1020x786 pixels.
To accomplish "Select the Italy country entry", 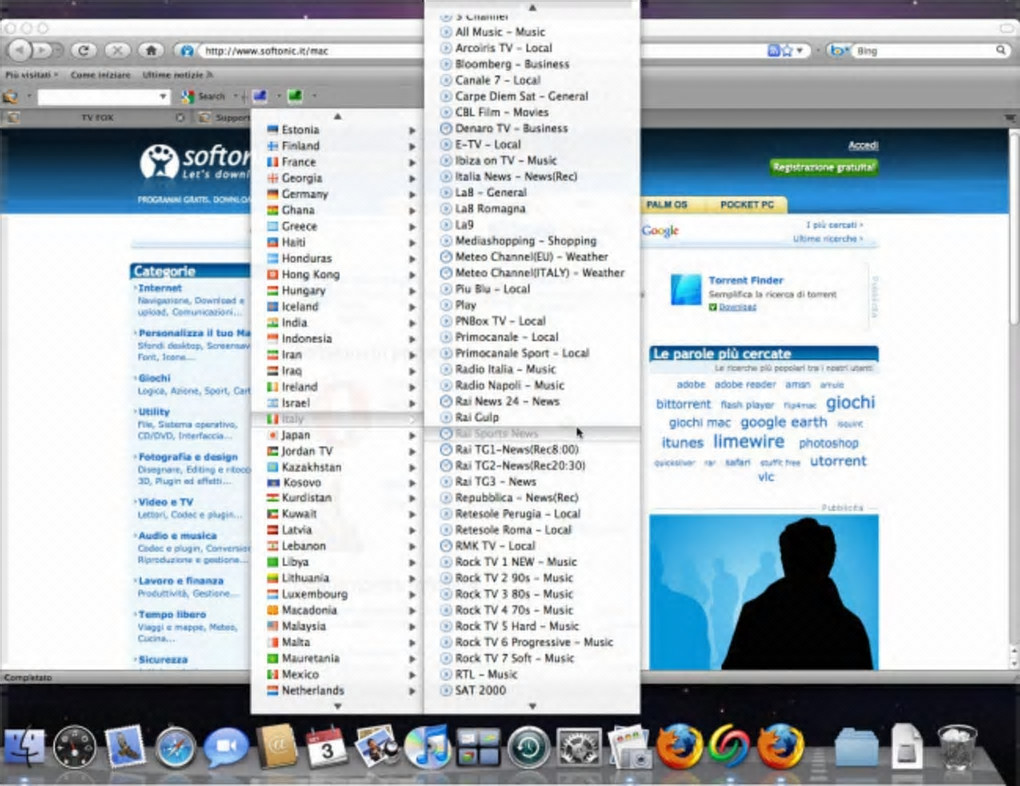I will tap(337, 418).
